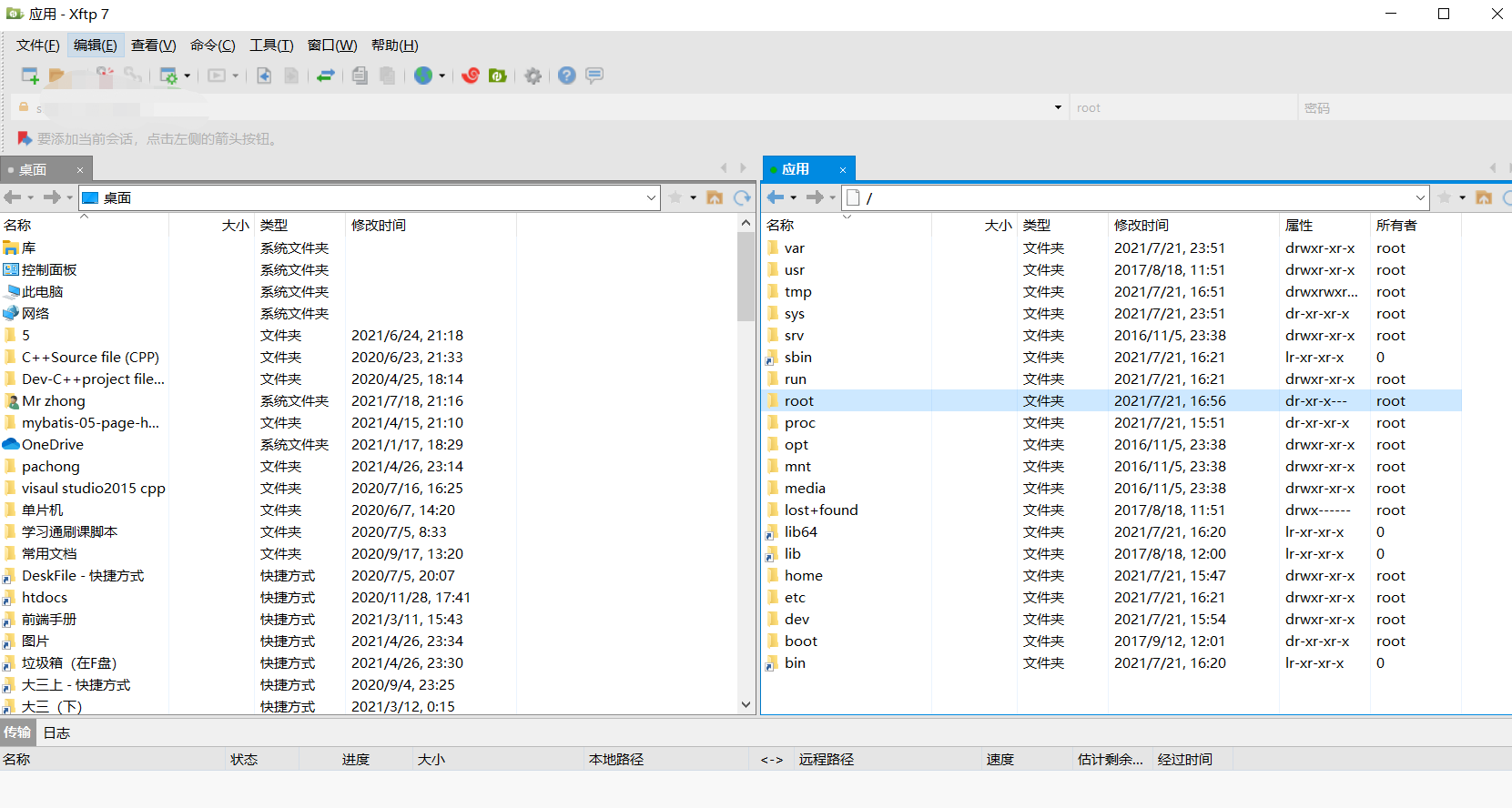The height and width of the screenshot is (808, 1512).
Task: Click the local pane scroll-down arrow
Action: coord(746,704)
